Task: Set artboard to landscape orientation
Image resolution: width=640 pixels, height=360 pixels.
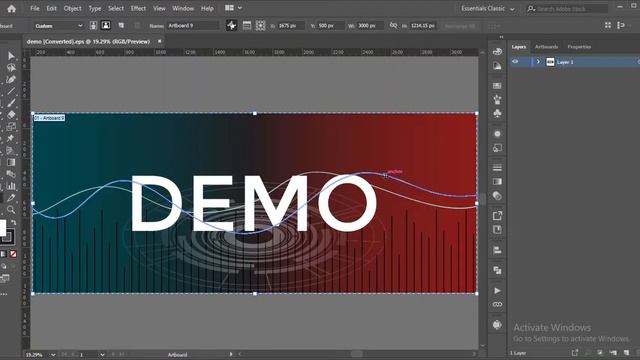Action: click(x=106, y=25)
